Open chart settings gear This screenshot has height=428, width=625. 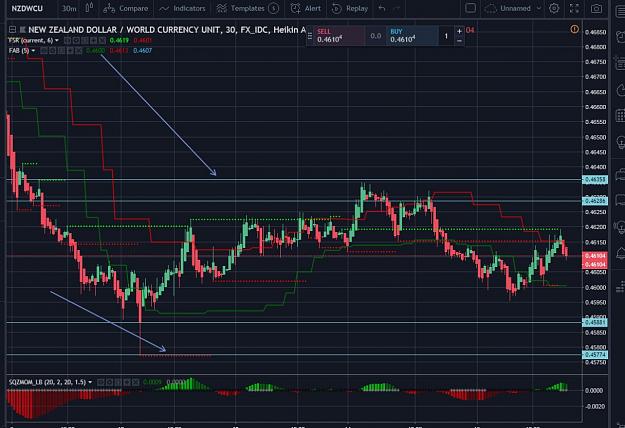554,8
